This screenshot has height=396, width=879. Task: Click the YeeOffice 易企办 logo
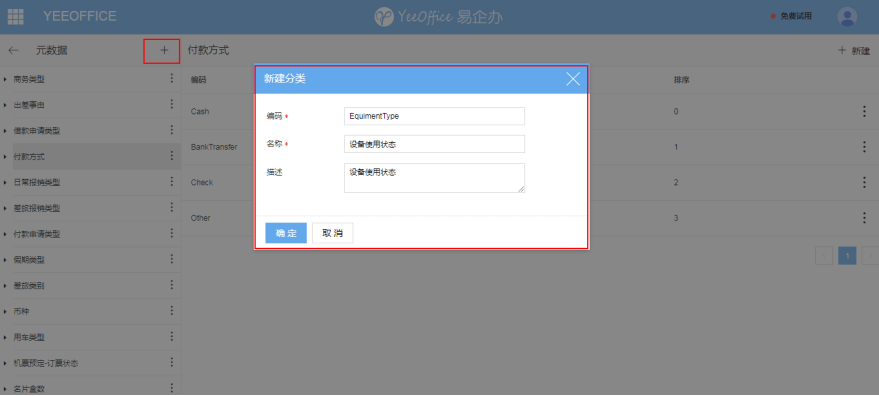438,17
